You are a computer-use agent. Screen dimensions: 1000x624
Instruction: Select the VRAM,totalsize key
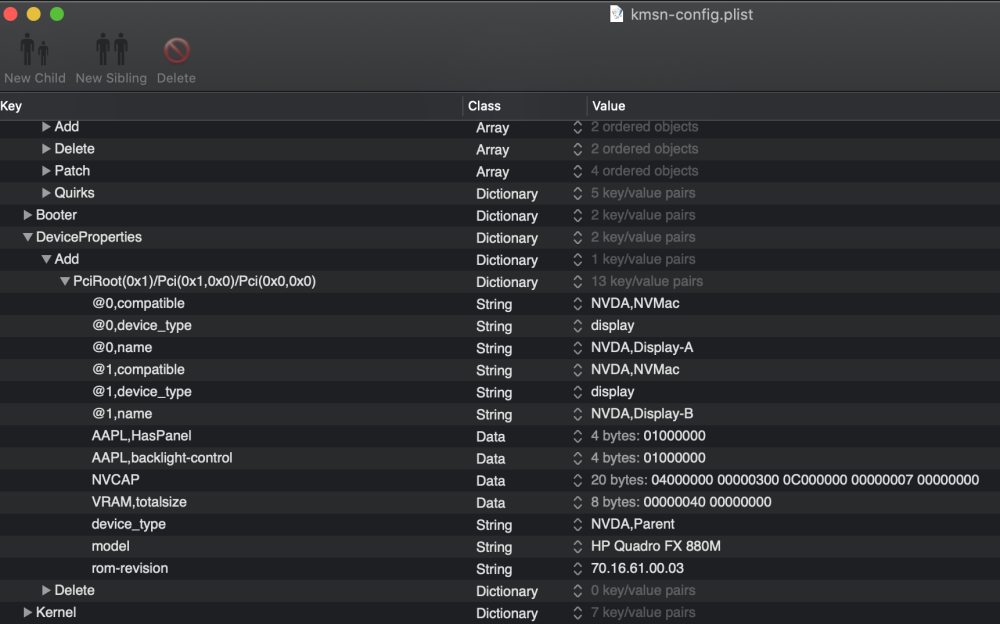139,502
